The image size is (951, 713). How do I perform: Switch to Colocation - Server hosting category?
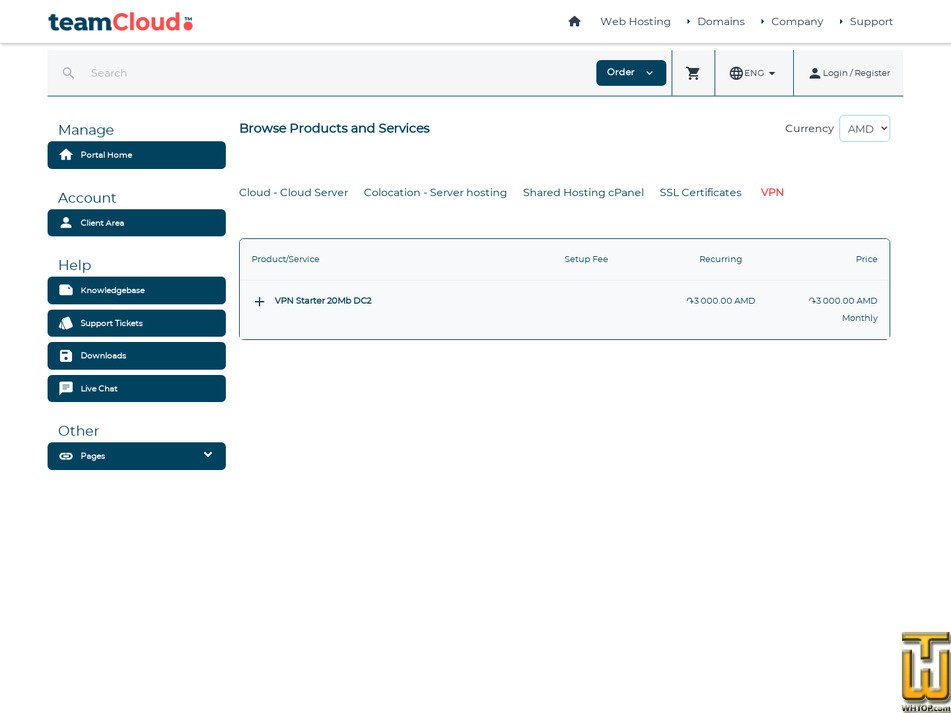pyautogui.click(x=435, y=192)
